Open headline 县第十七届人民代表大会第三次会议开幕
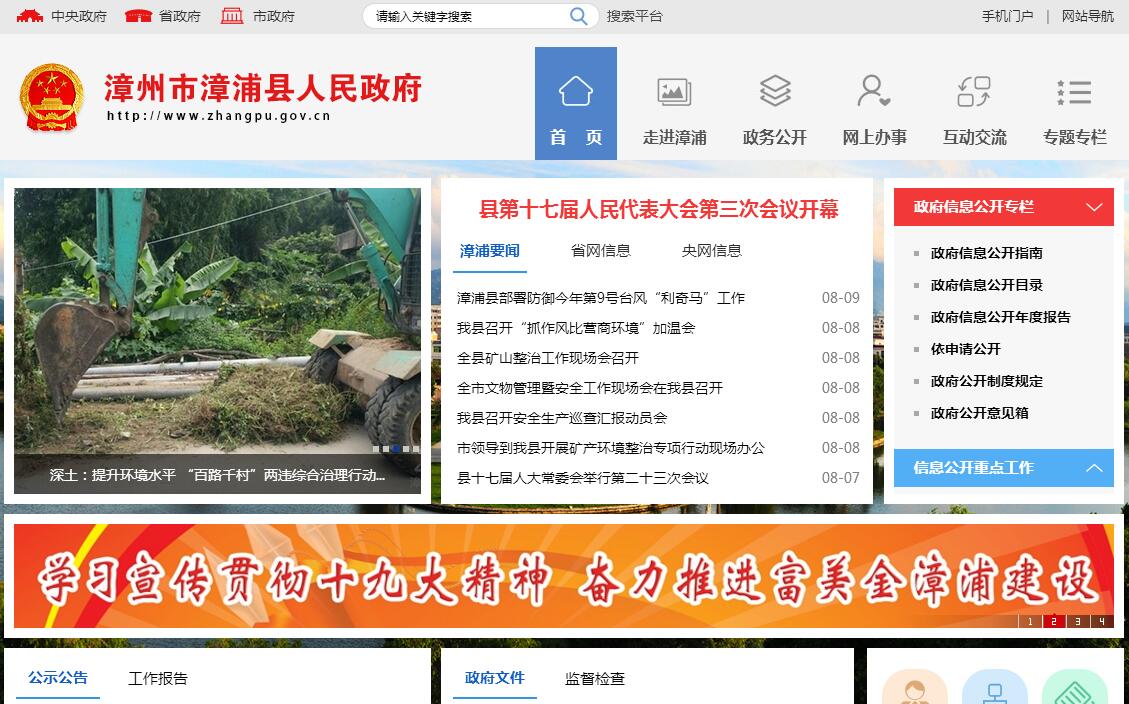1129x704 pixels. 659,209
